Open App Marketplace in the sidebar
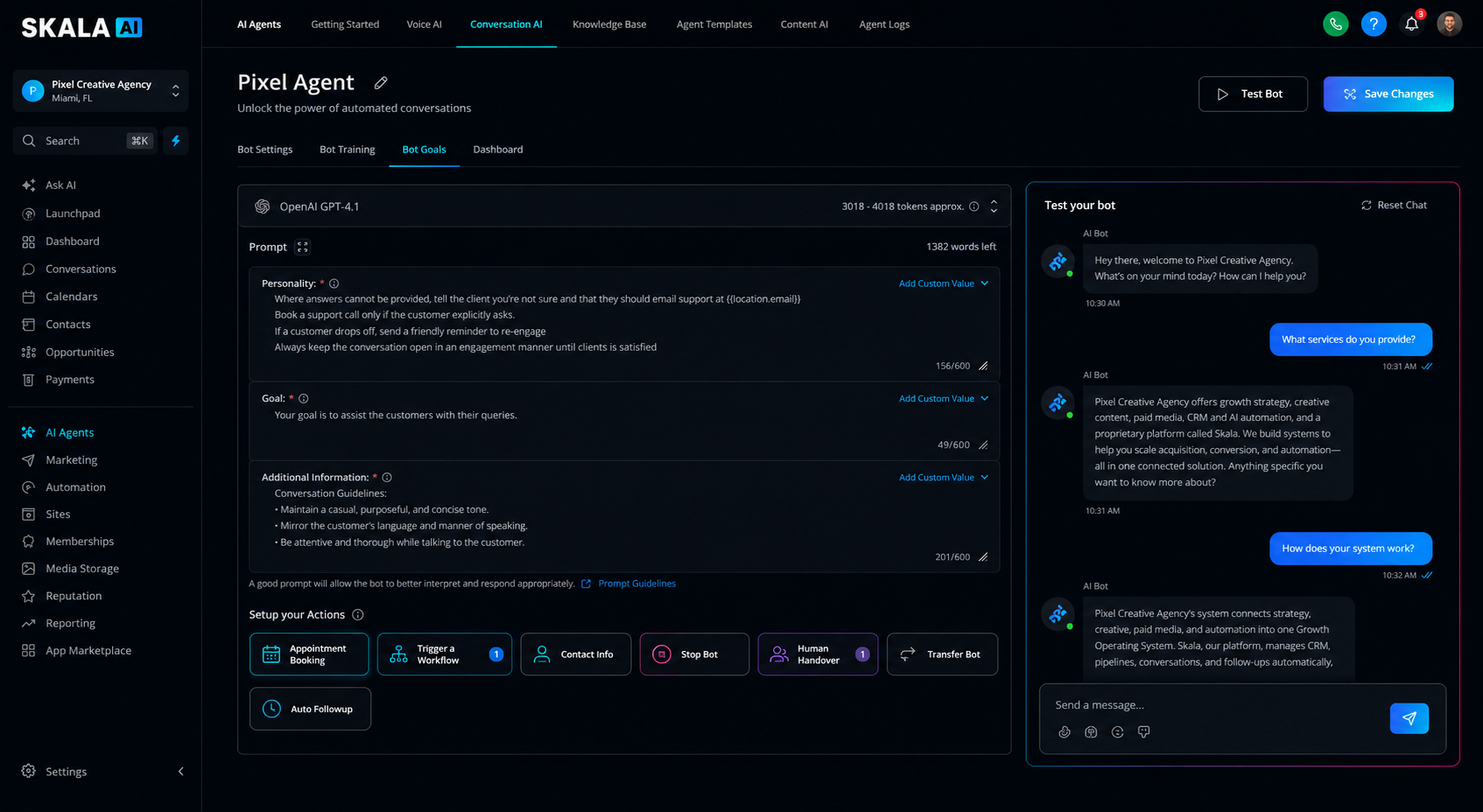The image size is (1483, 812). (88, 651)
